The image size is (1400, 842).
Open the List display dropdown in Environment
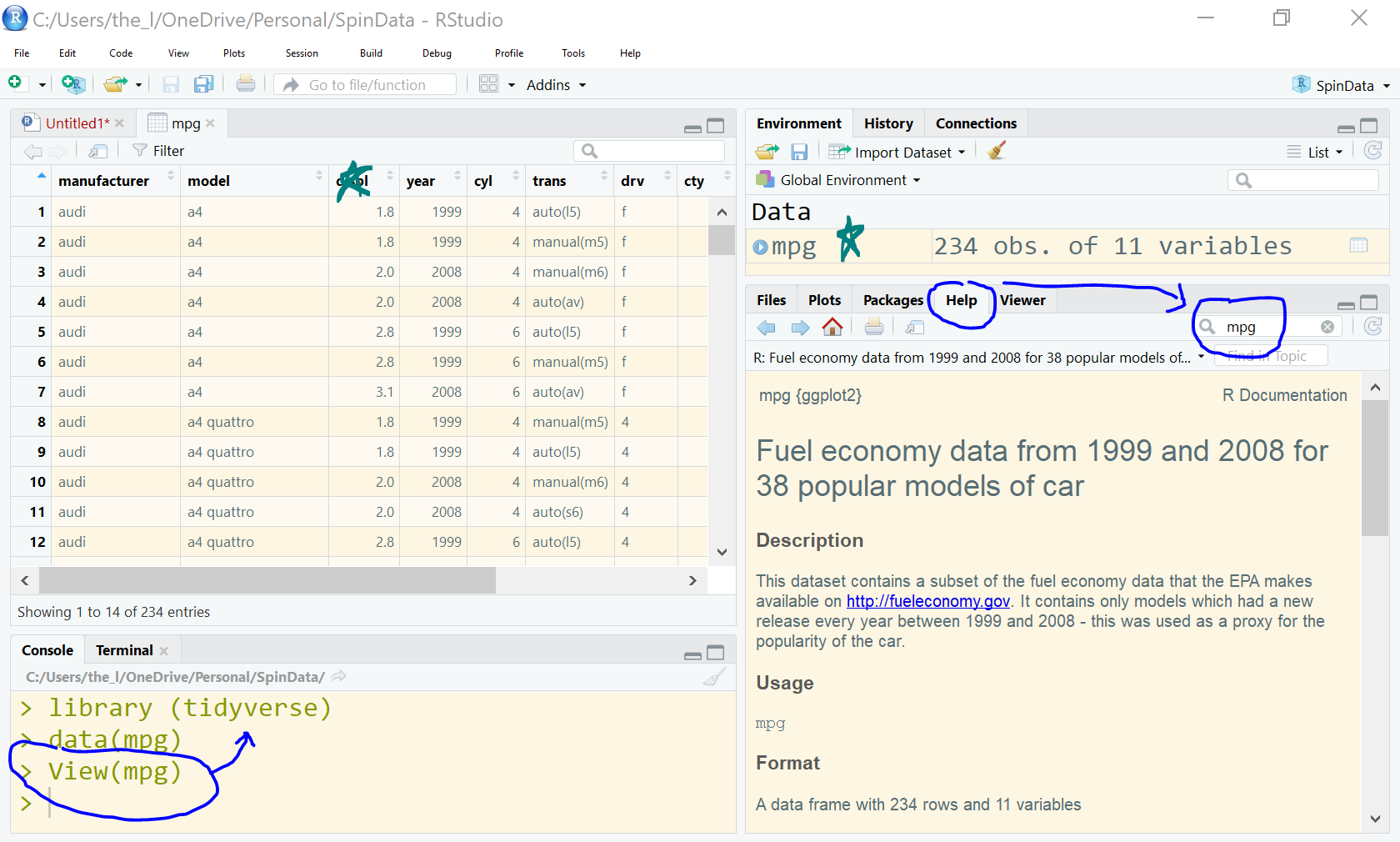[1317, 151]
